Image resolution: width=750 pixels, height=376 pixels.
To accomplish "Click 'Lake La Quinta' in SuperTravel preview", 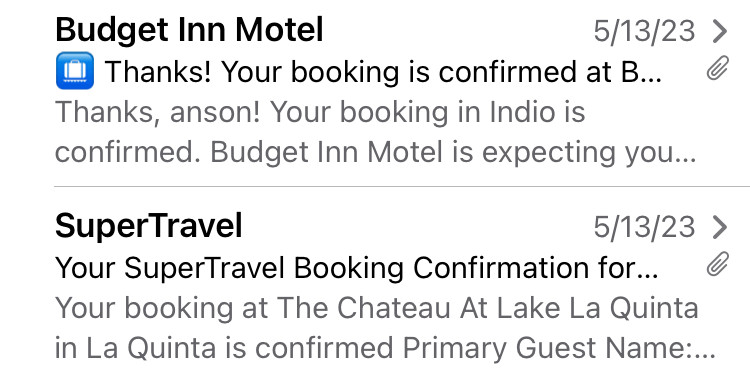I will (598, 309).
